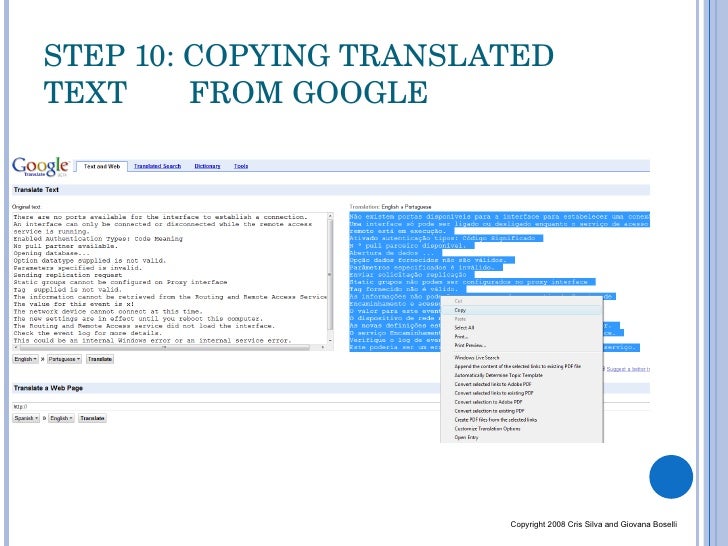The image size is (728, 546).
Task: Click translated line 'remoto está em execução.'
Action: (x=398, y=231)
